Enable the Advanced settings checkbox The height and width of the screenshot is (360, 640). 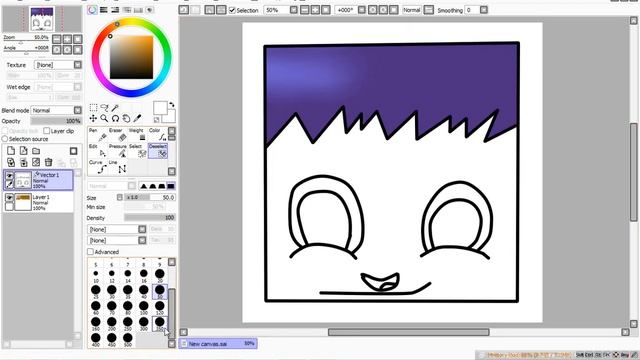91,252
